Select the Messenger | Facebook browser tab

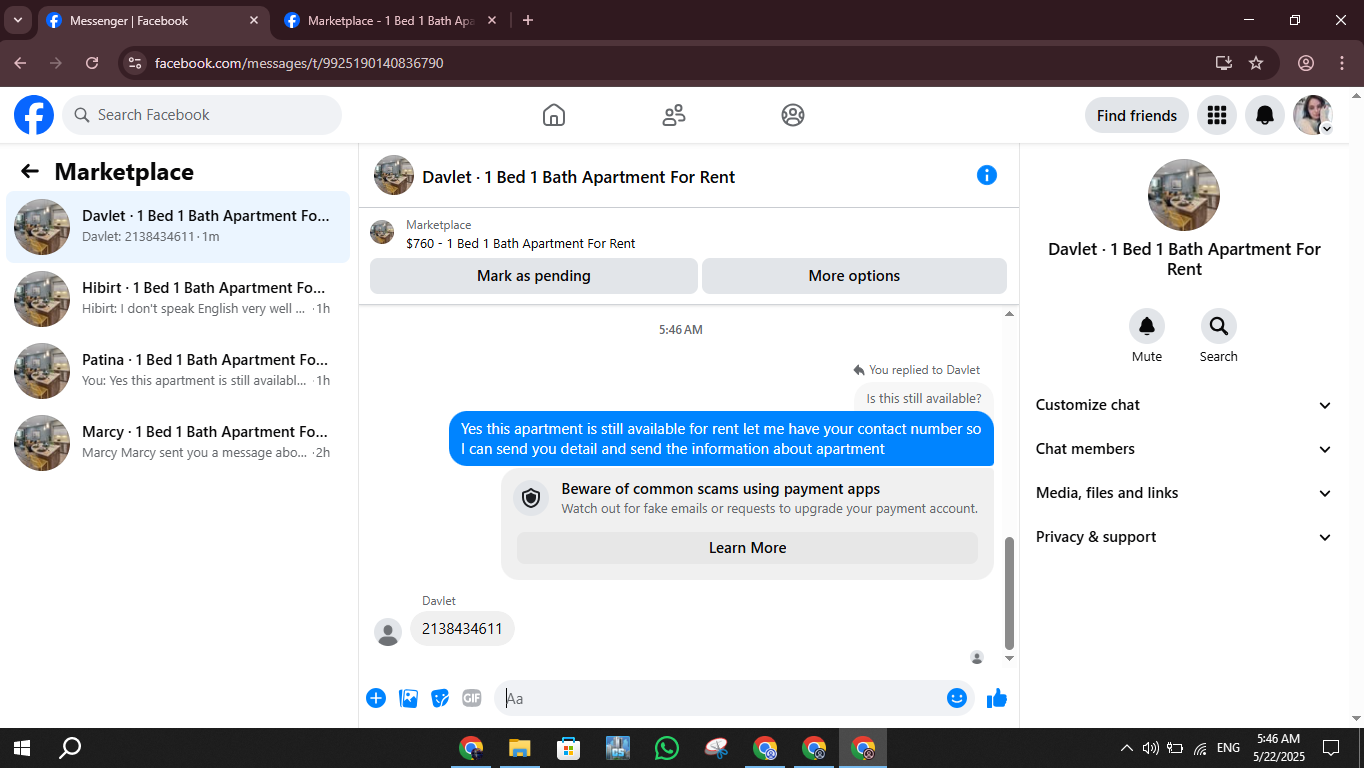point(152,20)
